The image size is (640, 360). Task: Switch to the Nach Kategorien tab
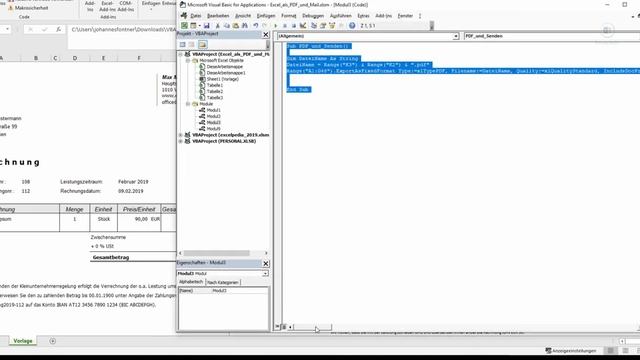click(x=222, y=282)
